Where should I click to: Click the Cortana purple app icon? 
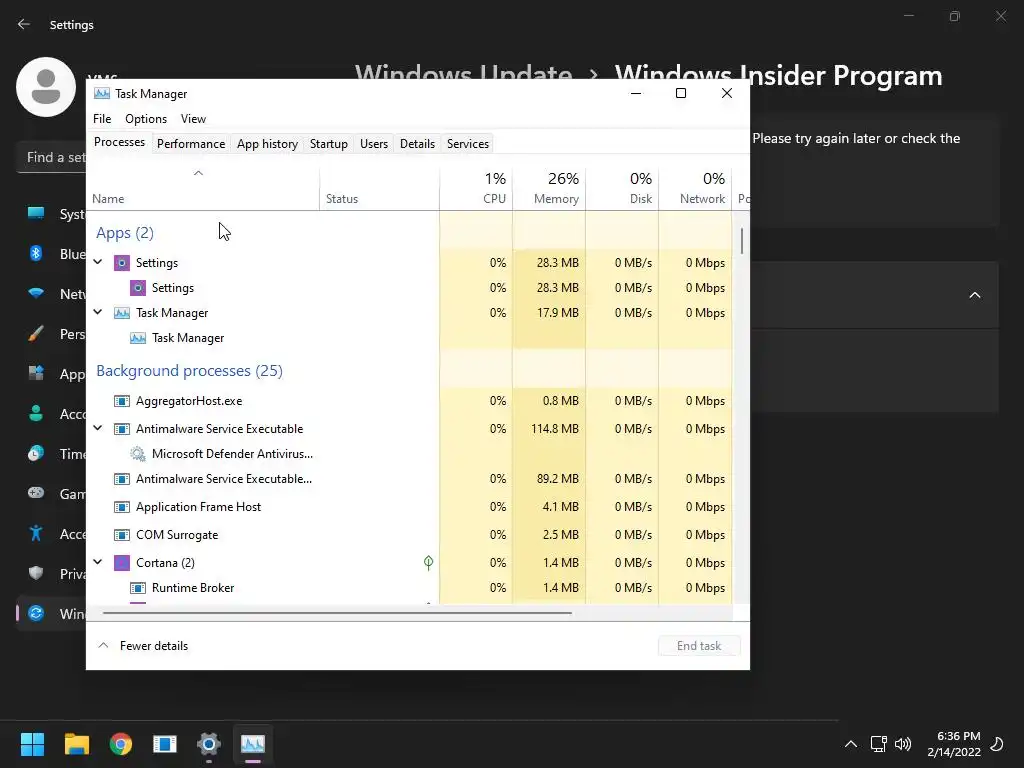tap(121, 563)
